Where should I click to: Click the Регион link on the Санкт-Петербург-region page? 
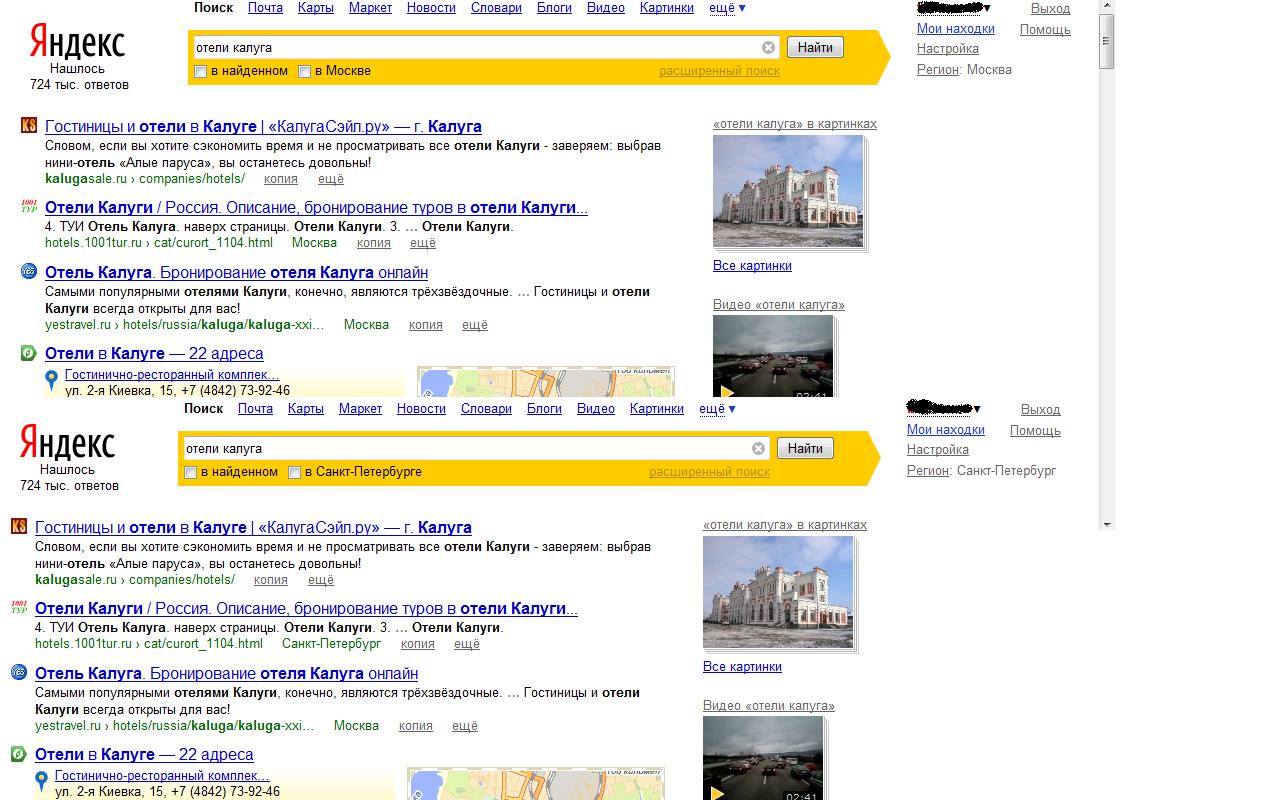point(928,471)
